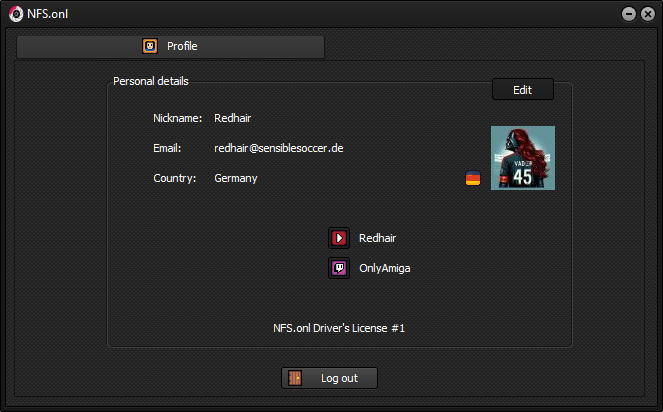Open the Profile tab
Viewport: 663px width, 412px height.
(x=170, y=46)
